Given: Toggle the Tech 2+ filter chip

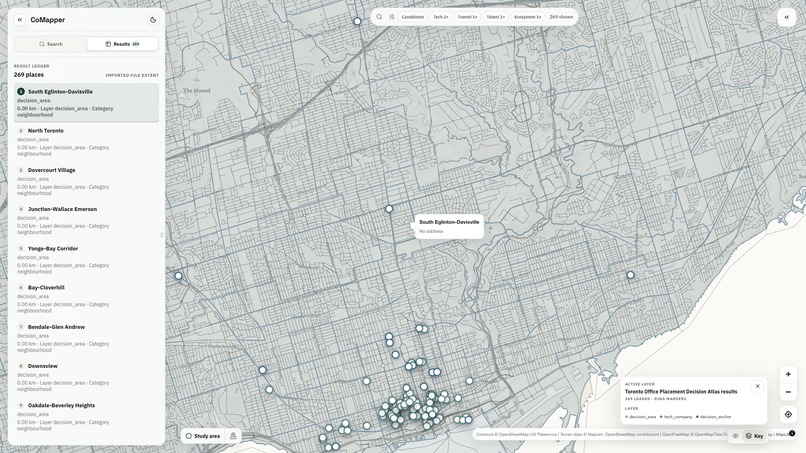Looking at the screenshot, I should pyautogui.click(x=441, y=17).
